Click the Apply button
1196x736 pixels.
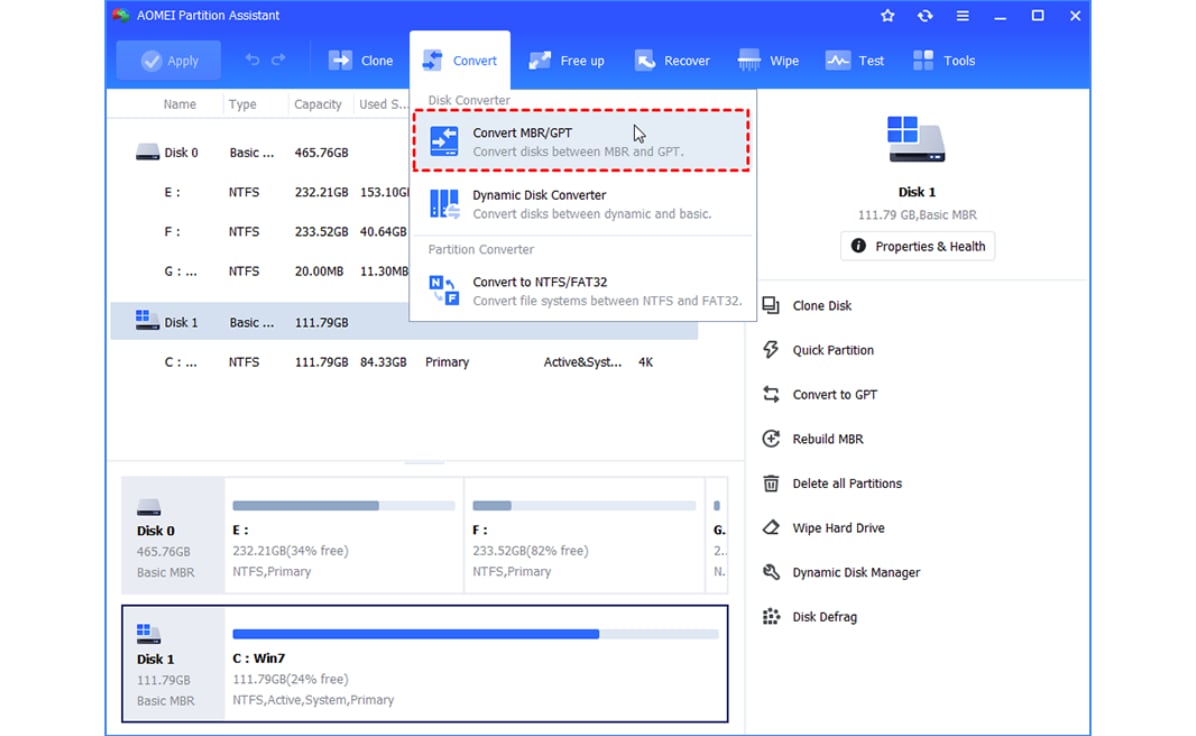click(169, 60)
